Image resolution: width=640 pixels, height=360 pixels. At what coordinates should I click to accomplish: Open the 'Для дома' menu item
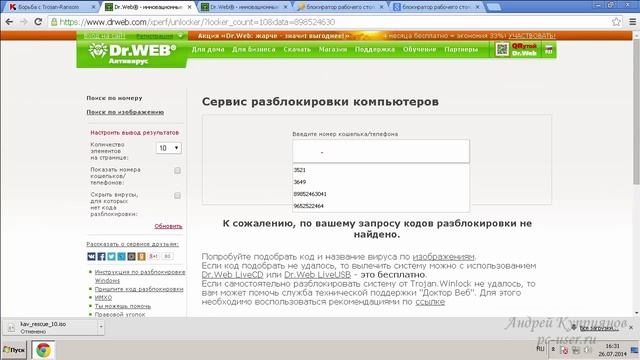click(x=208, y=49)
